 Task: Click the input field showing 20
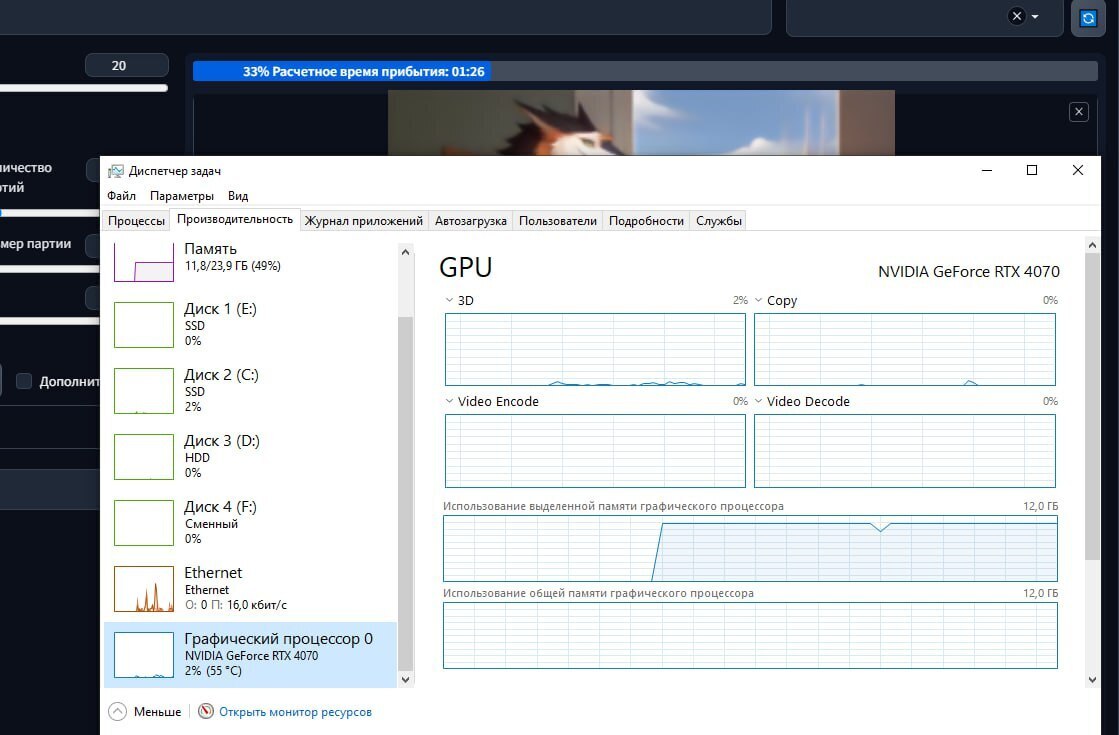(127, 65)
